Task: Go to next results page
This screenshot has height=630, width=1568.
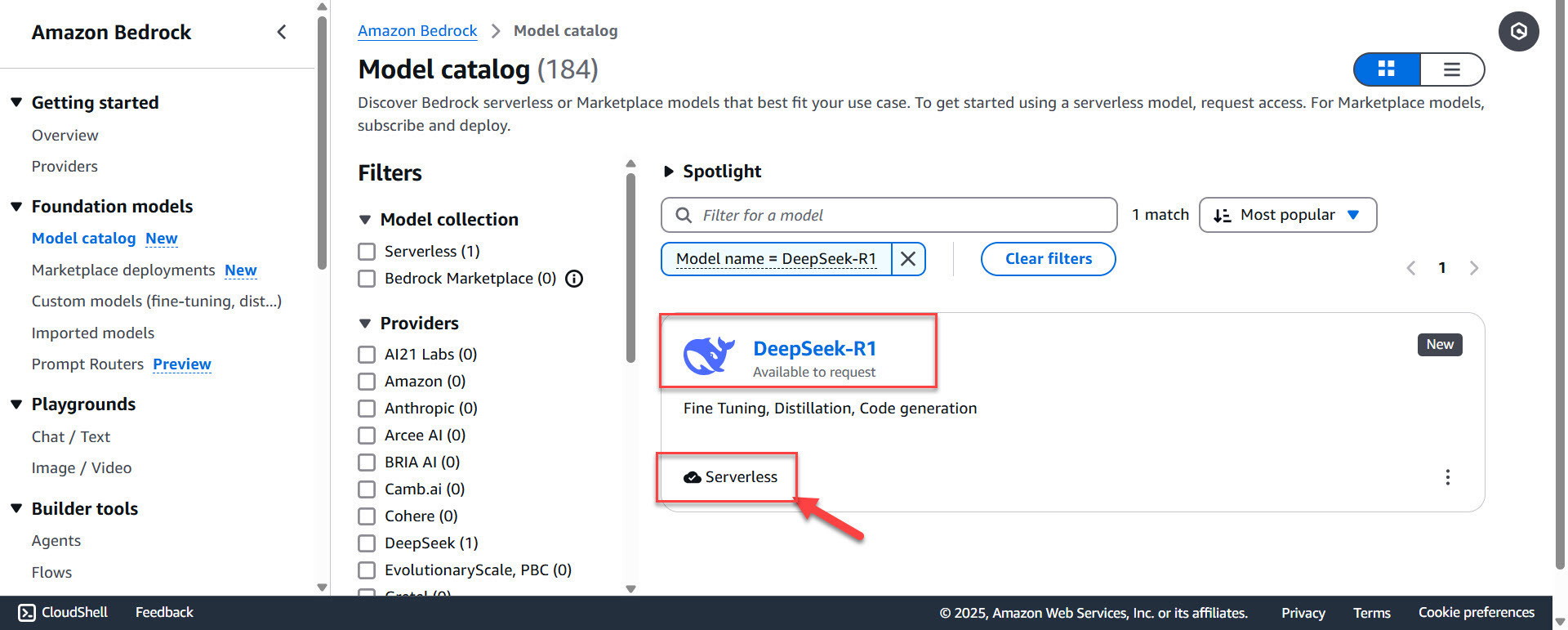Action: pos(1473,268)
